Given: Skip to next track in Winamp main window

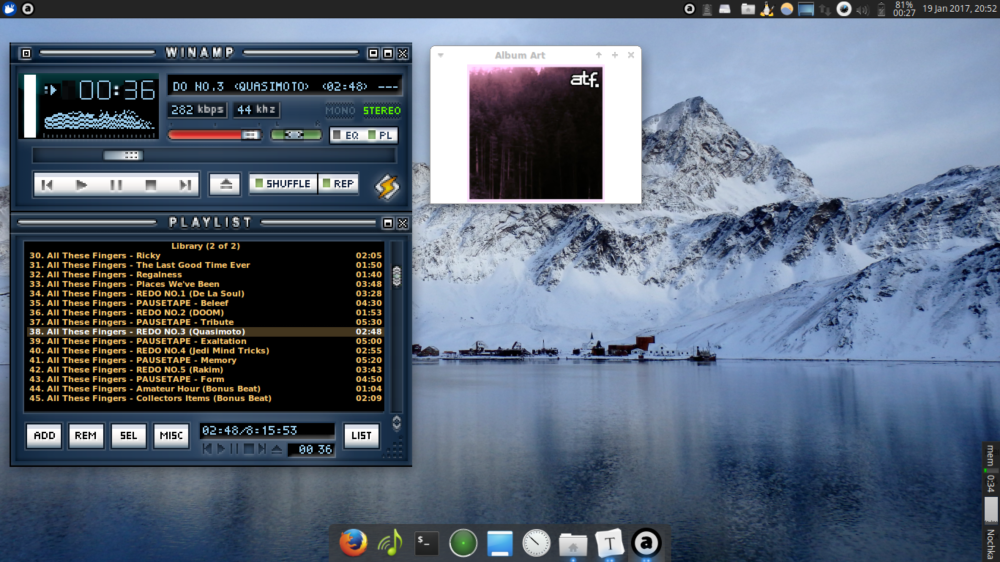Looking at the screenshot, I should click(x=184, y=185).
